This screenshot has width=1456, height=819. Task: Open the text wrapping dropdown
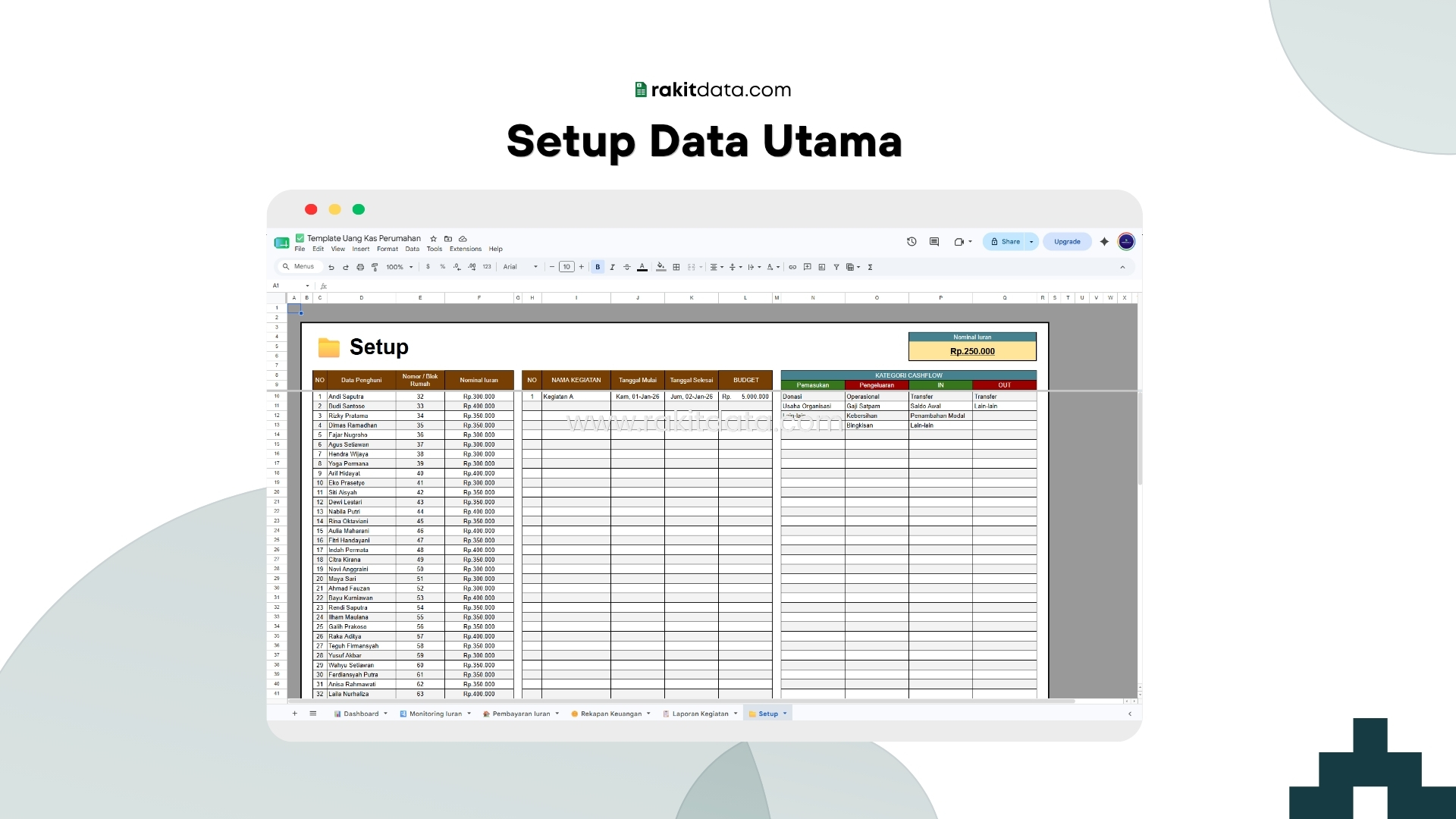pyautogui.click(x=754, y=267)
